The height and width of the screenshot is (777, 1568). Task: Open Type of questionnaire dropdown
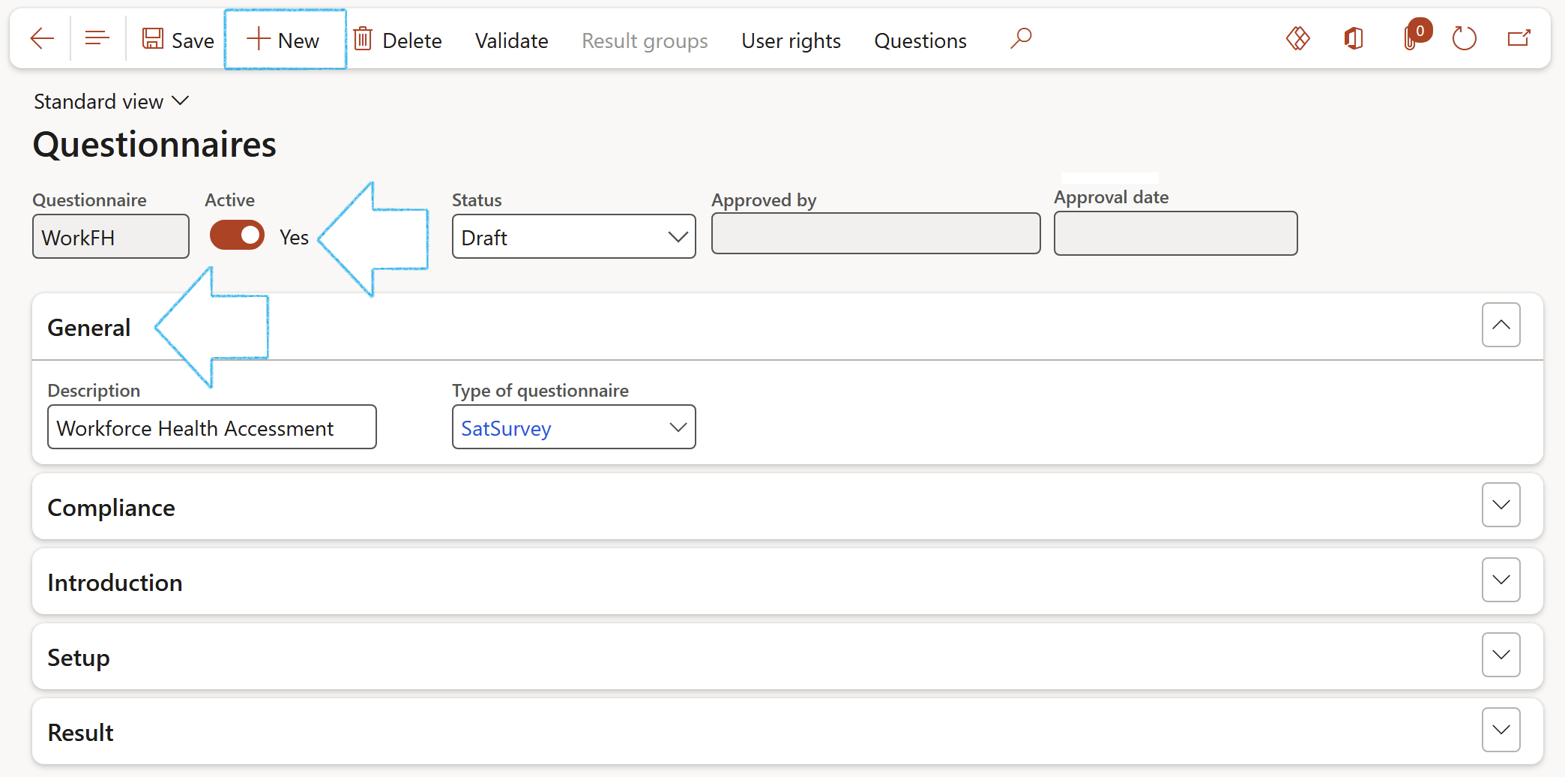pos(573,428)
